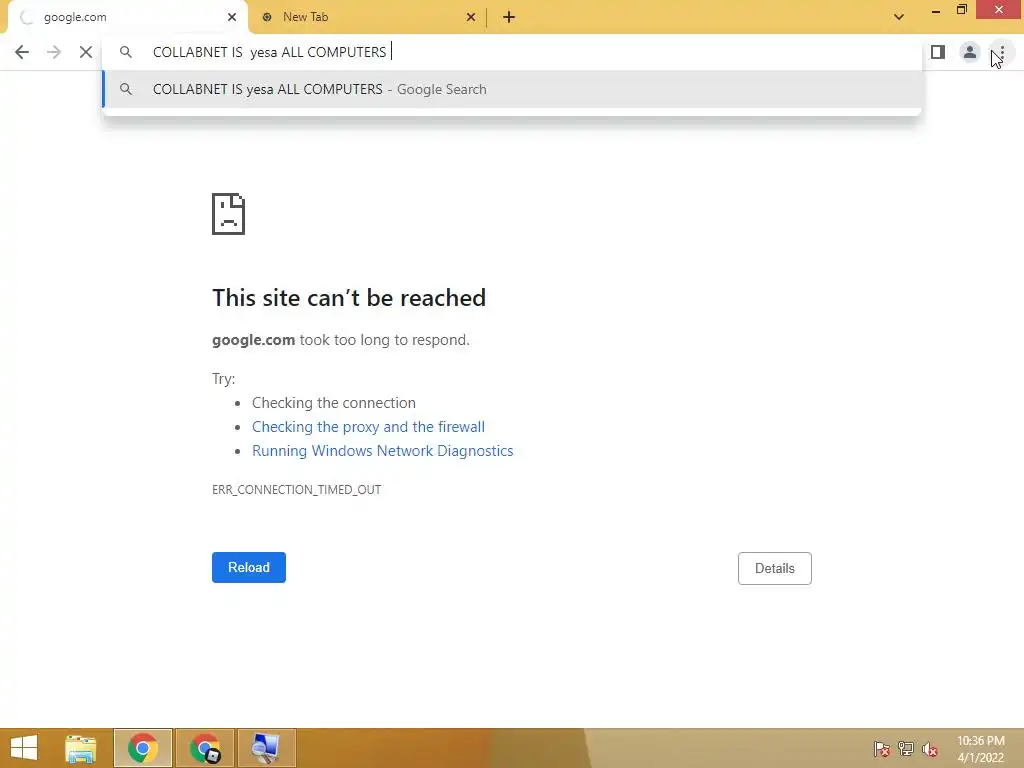Stop loading the page
This screenshot has width=1024, height=768.
(86, 52)
